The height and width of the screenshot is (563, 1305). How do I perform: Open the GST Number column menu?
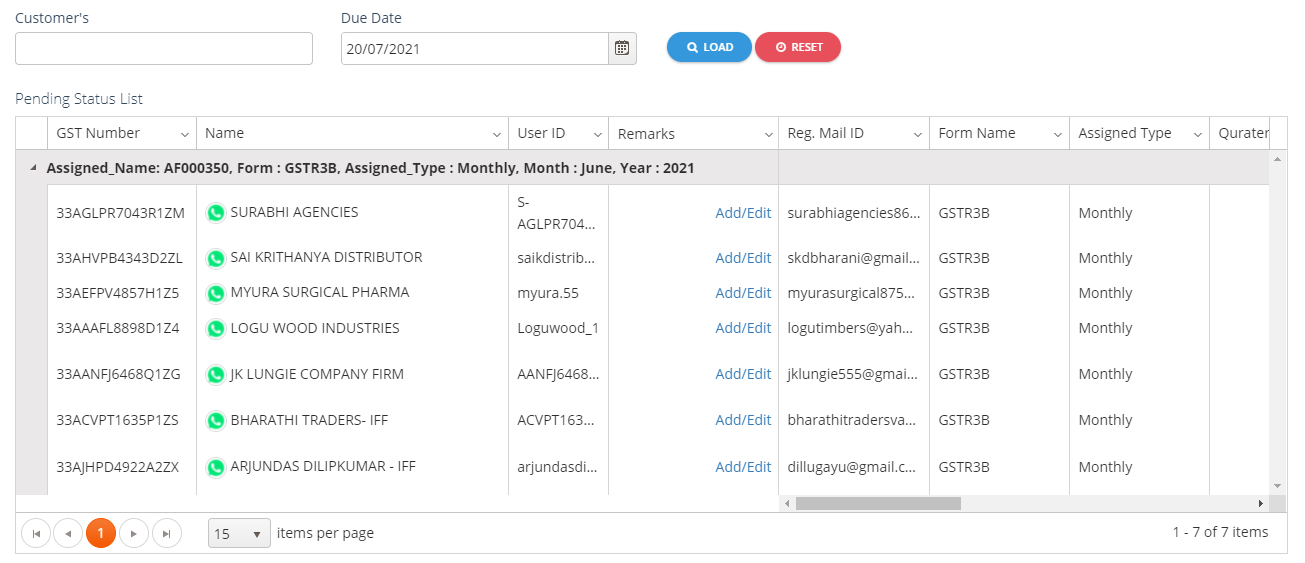tap(185, 134)
